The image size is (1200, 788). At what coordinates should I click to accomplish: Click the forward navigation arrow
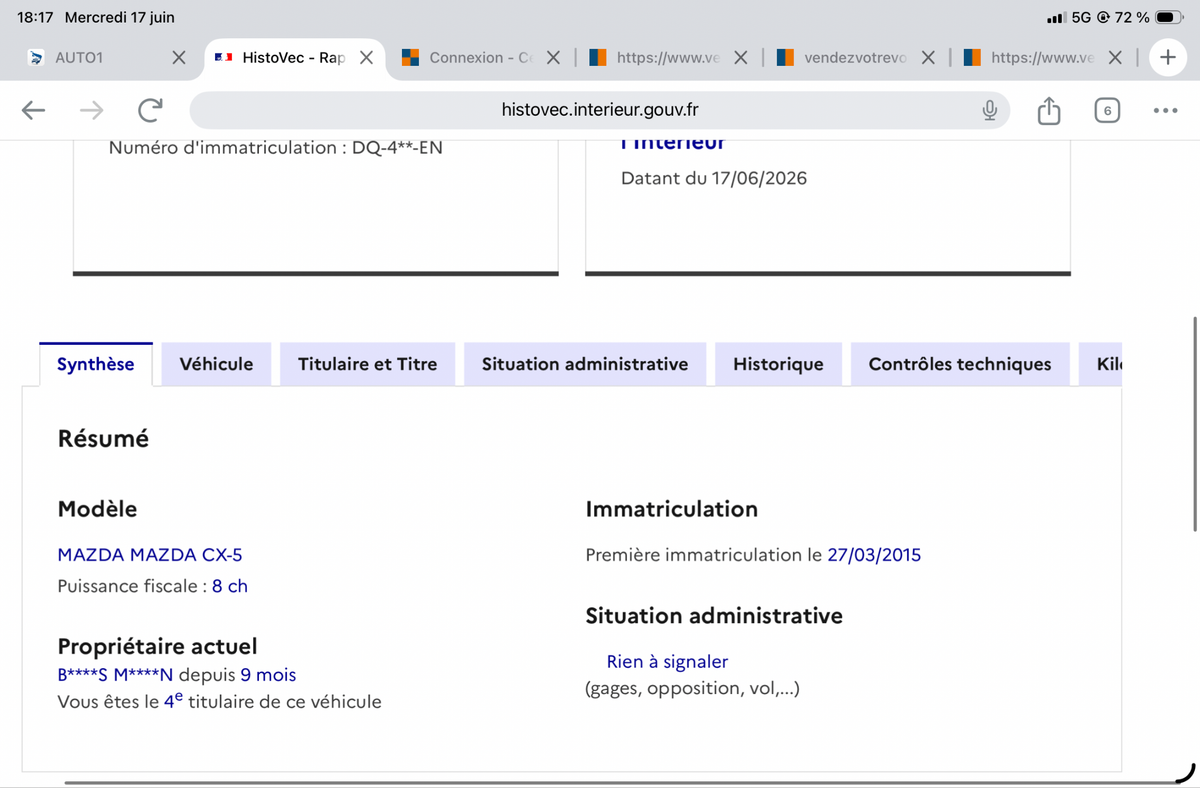pyautogui.click(x=91, y=110)
